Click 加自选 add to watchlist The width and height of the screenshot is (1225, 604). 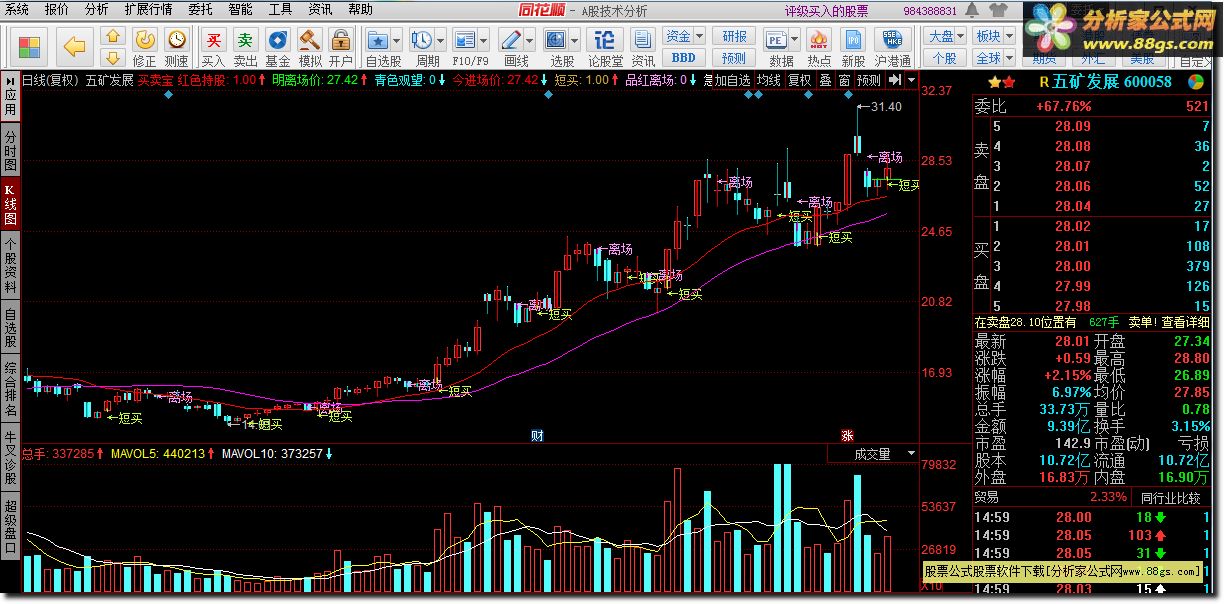[x=732, y=80]
